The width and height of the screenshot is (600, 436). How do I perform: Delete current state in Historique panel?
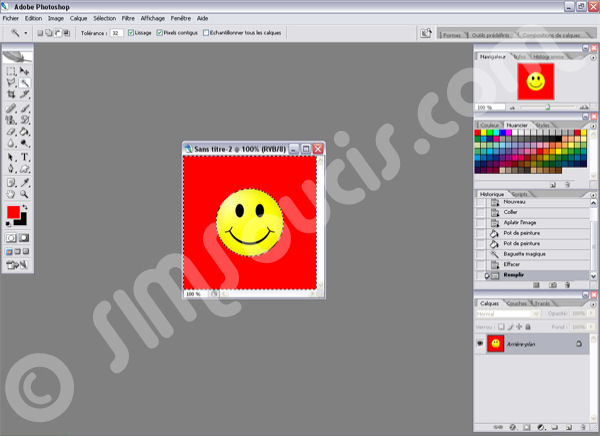click(x=568, y=285)
